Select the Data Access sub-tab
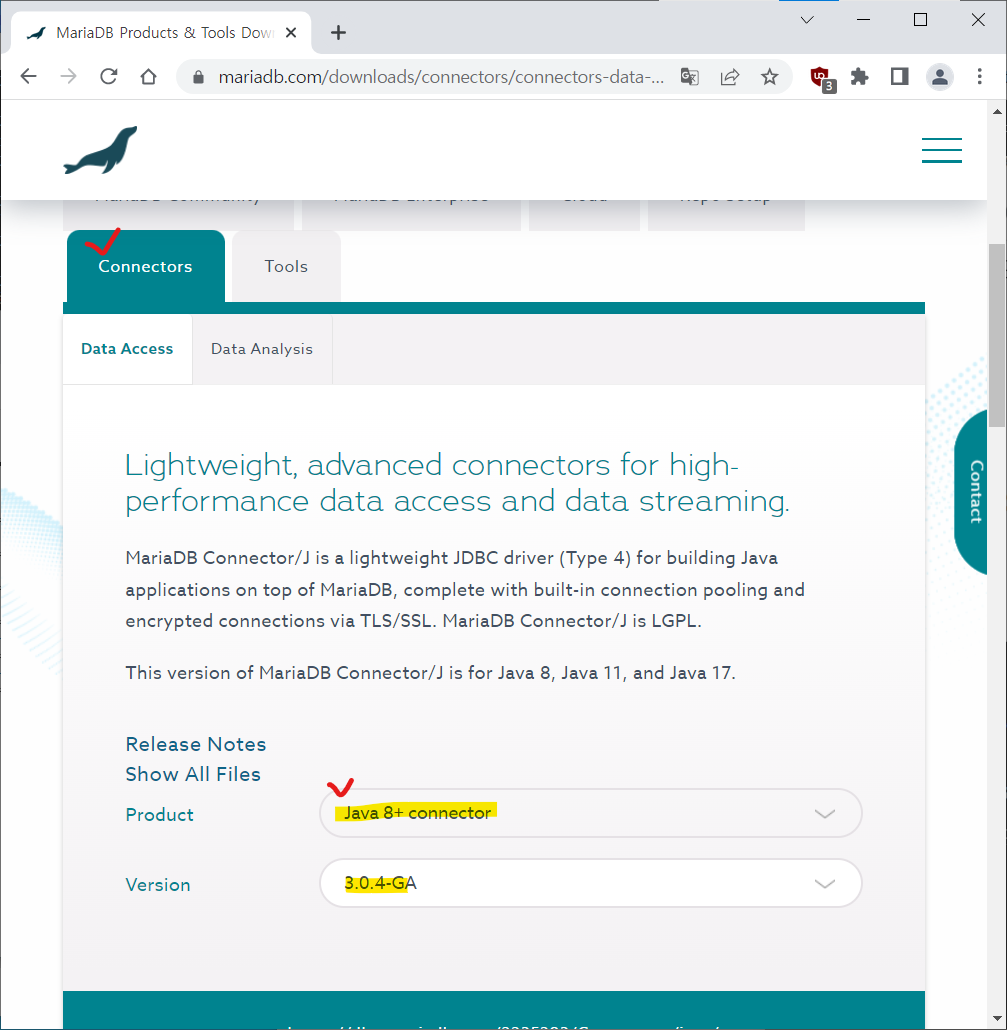Image resolution: width=1007 pixels, height=1030 pixels. (127, 349)
